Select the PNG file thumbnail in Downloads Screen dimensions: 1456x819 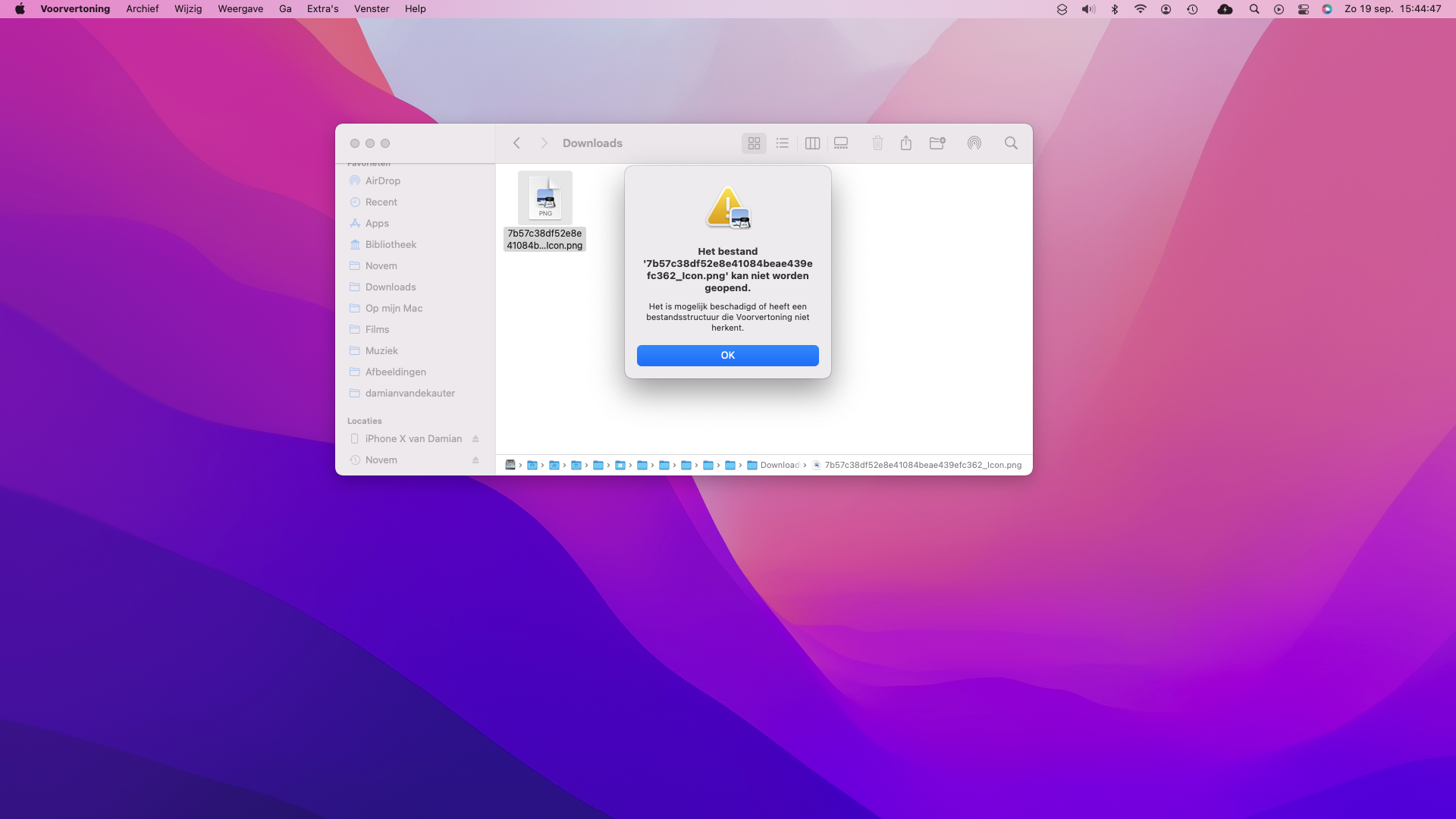coord(545,197)
